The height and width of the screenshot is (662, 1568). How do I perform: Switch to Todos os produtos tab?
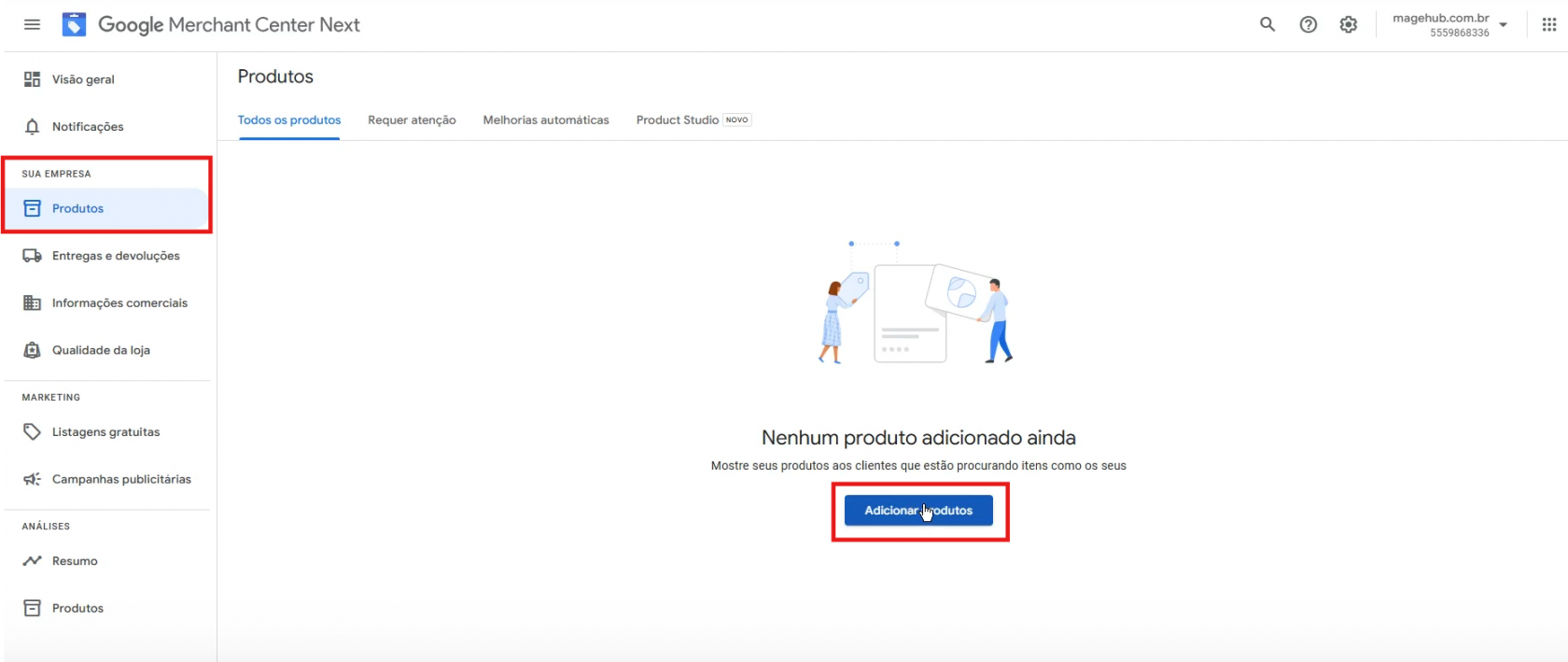289,120
